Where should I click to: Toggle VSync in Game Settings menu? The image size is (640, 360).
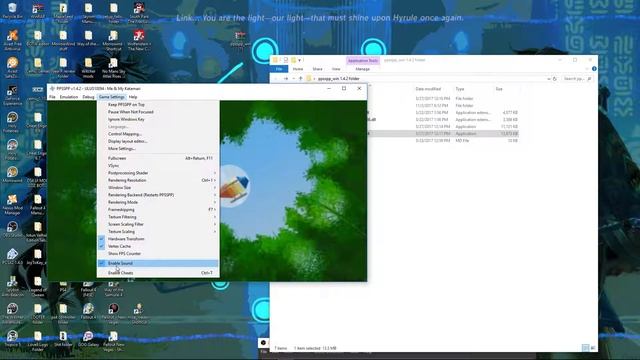pos(158,165)
